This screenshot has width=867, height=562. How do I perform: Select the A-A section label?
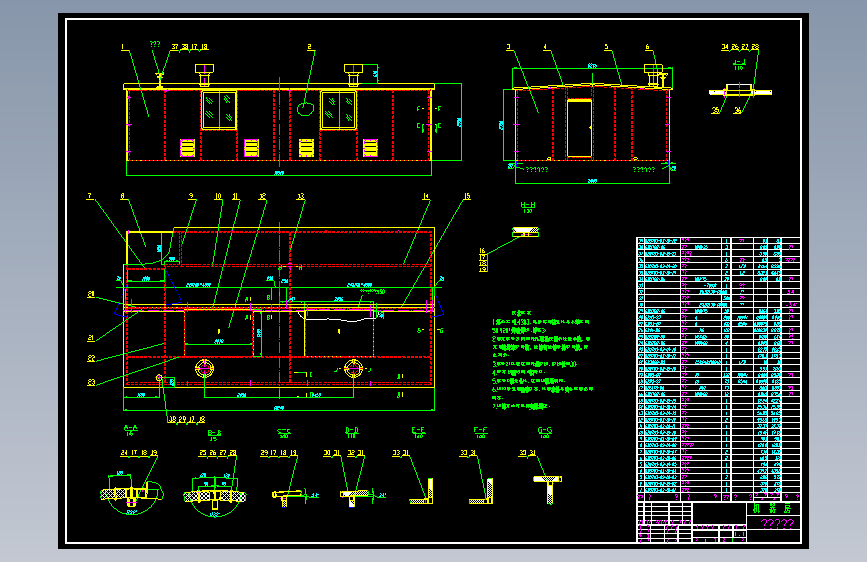(130, 428)
